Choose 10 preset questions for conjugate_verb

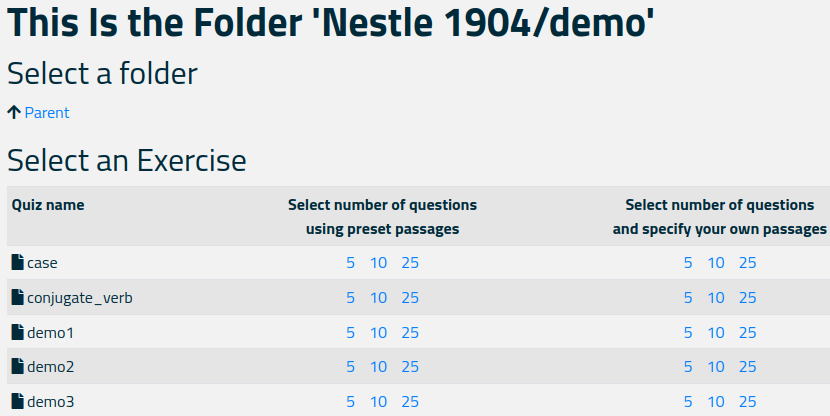pyautogui.click(x=378, y=297)
